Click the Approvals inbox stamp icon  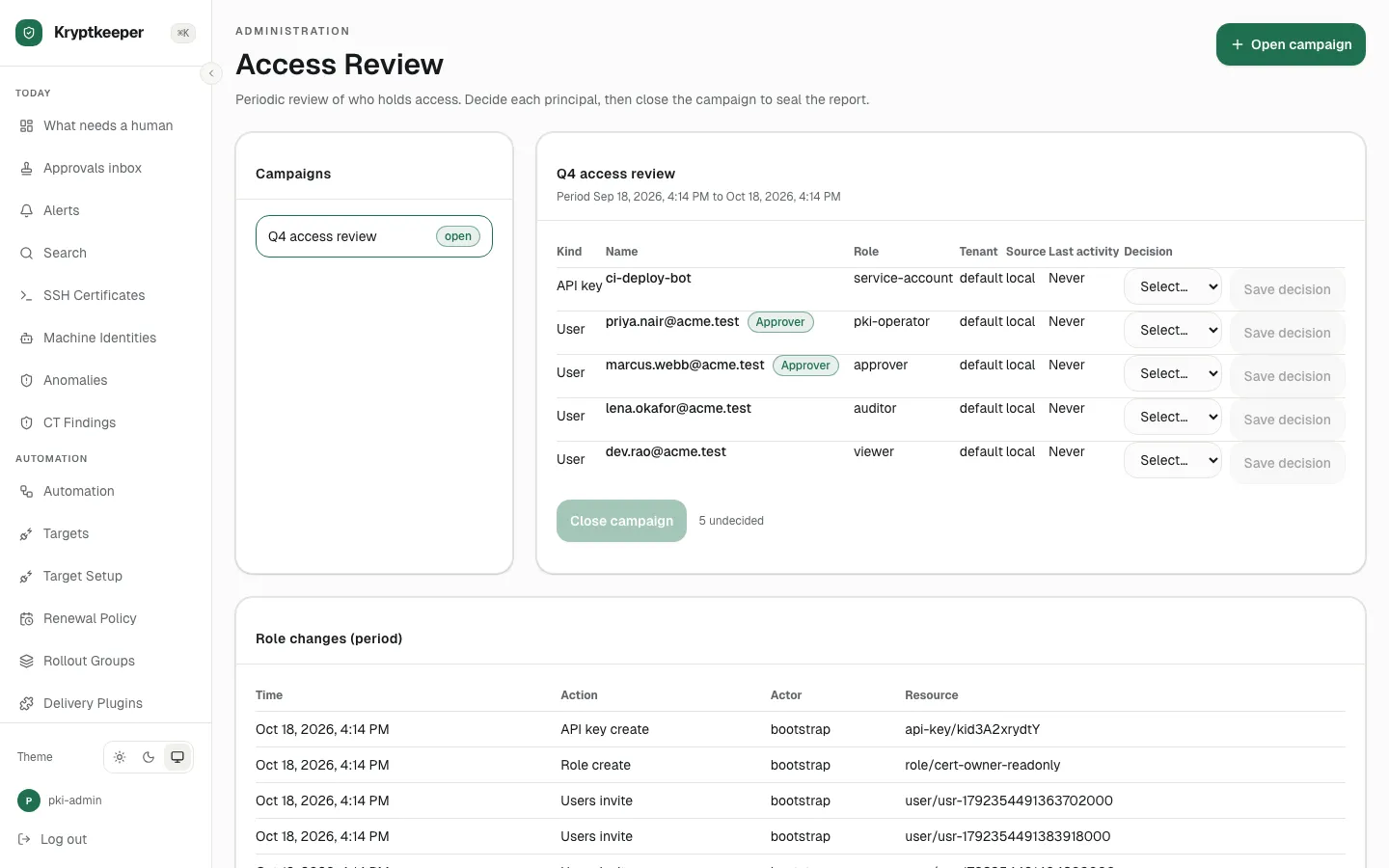click(x=26, y=169)
